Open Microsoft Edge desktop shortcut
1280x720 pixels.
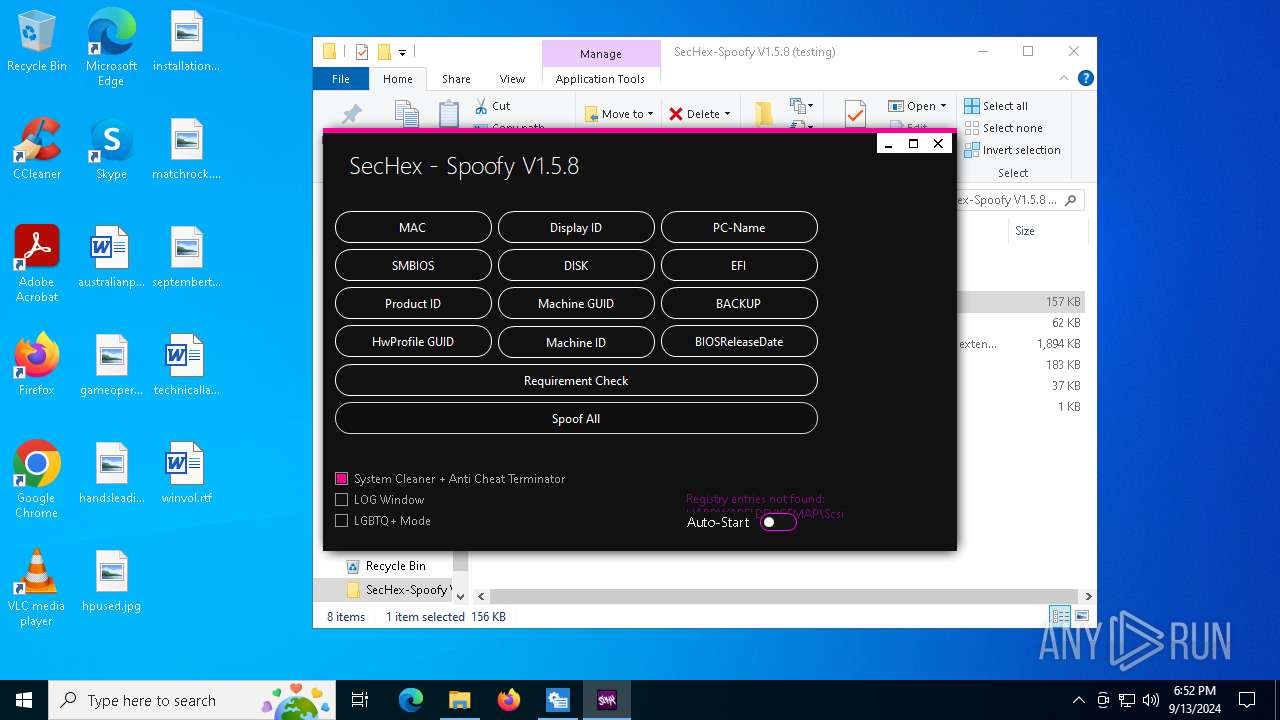(x=111, y=48)
